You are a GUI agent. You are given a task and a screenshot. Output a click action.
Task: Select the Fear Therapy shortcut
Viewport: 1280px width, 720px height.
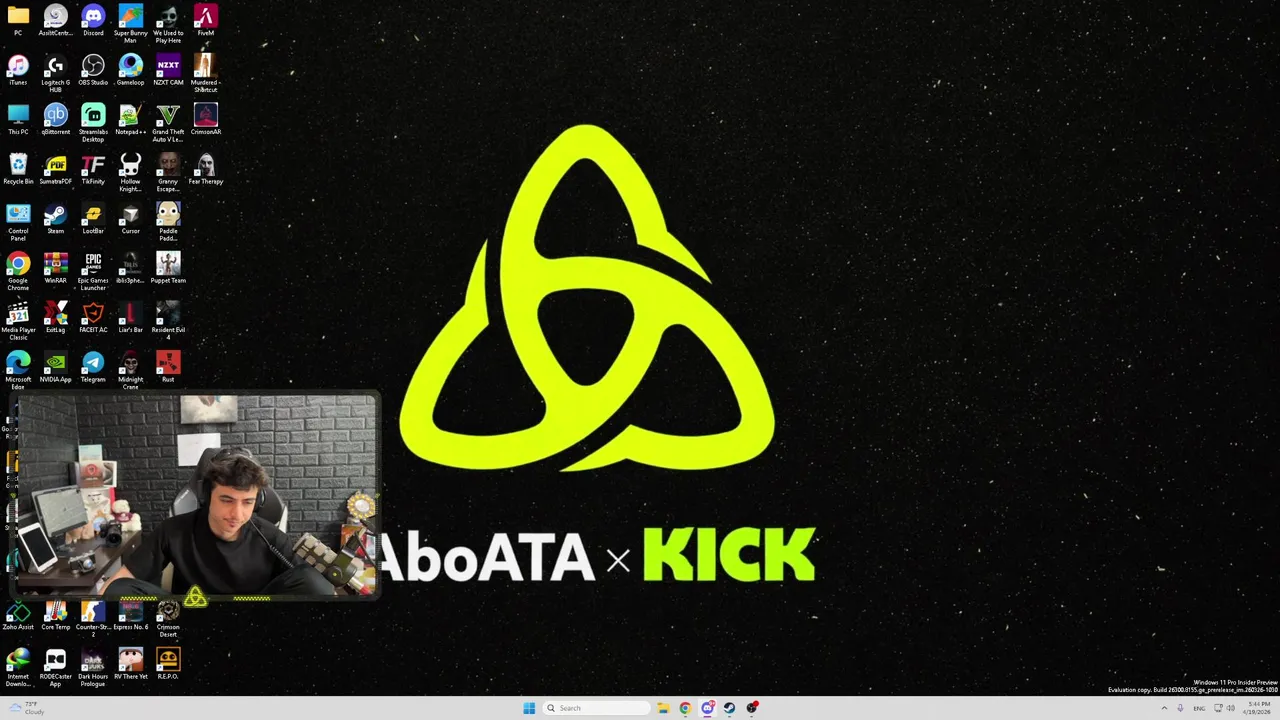point(205,169)
